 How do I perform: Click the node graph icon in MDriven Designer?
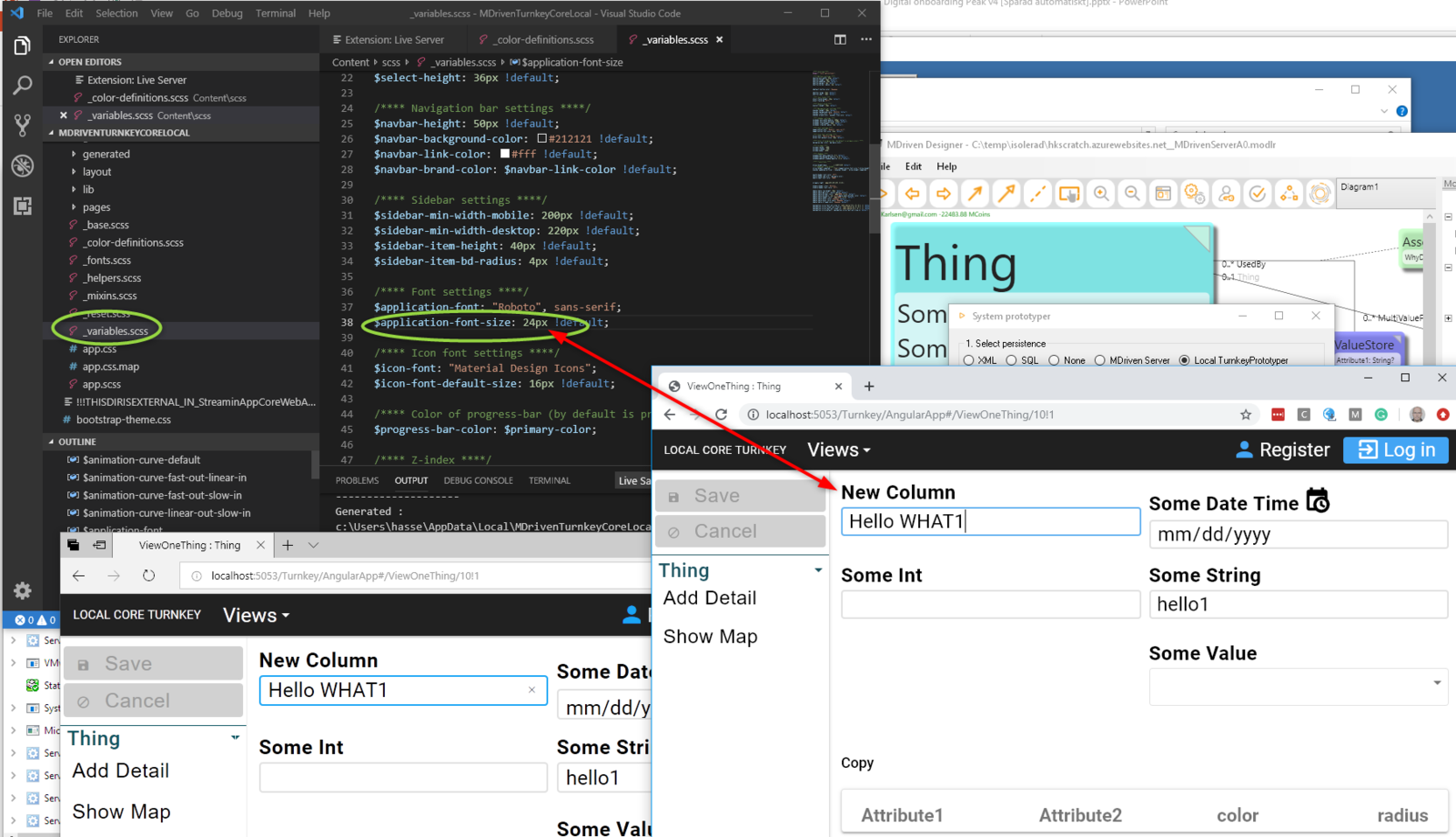coord(1289,194)
